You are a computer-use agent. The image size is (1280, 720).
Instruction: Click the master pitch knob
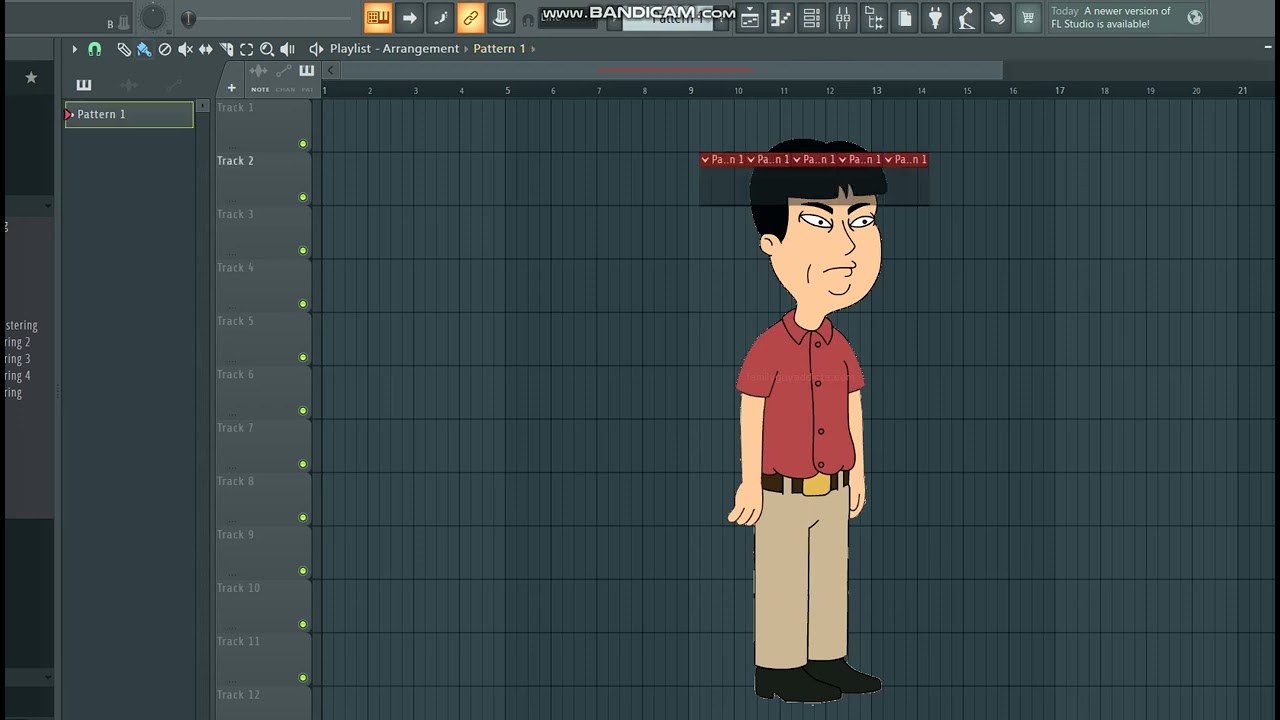(152, 17)
